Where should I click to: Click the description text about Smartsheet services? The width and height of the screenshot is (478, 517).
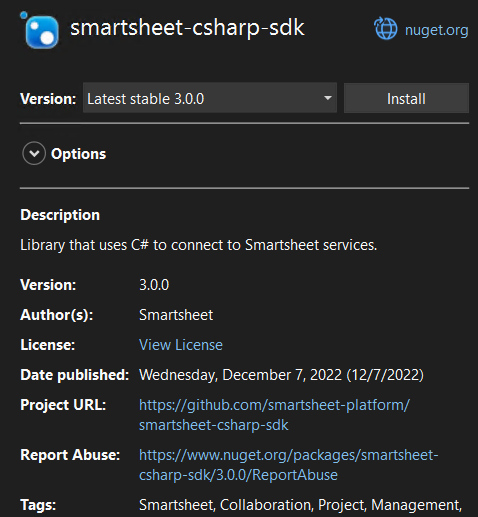point(198,245)
